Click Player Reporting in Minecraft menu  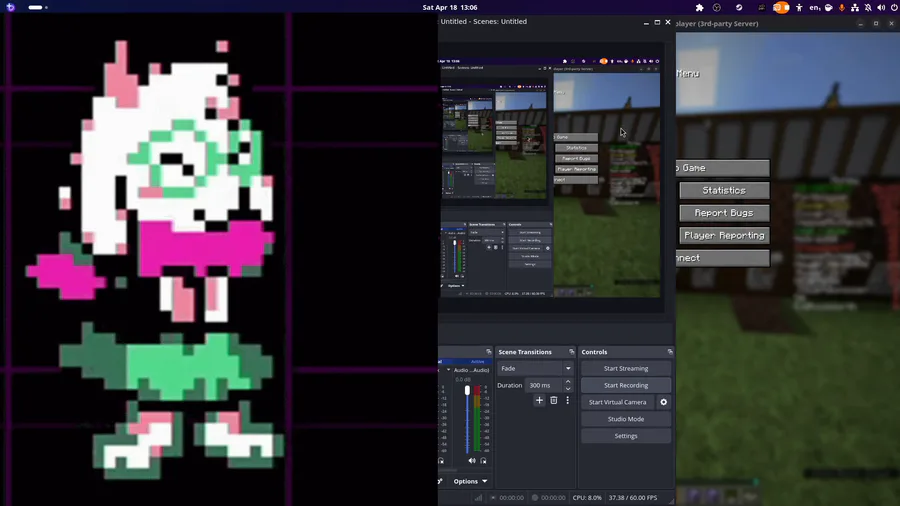click(x=724, y=235)
